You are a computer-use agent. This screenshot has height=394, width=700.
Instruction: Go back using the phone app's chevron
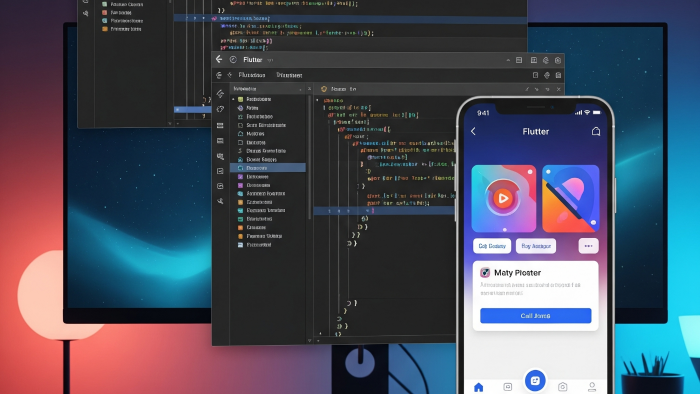point(474,131)
